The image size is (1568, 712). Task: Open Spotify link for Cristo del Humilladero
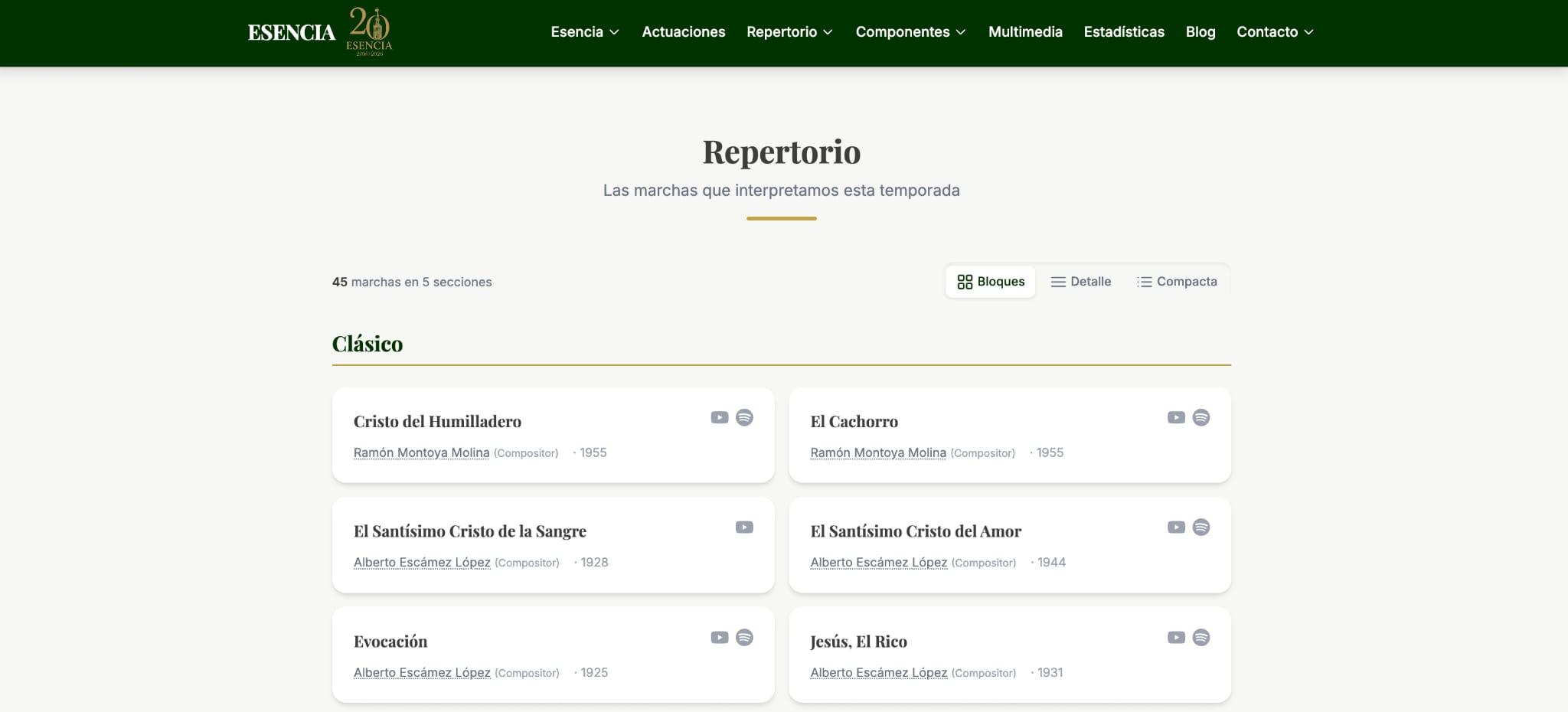(x=744, y=417)
